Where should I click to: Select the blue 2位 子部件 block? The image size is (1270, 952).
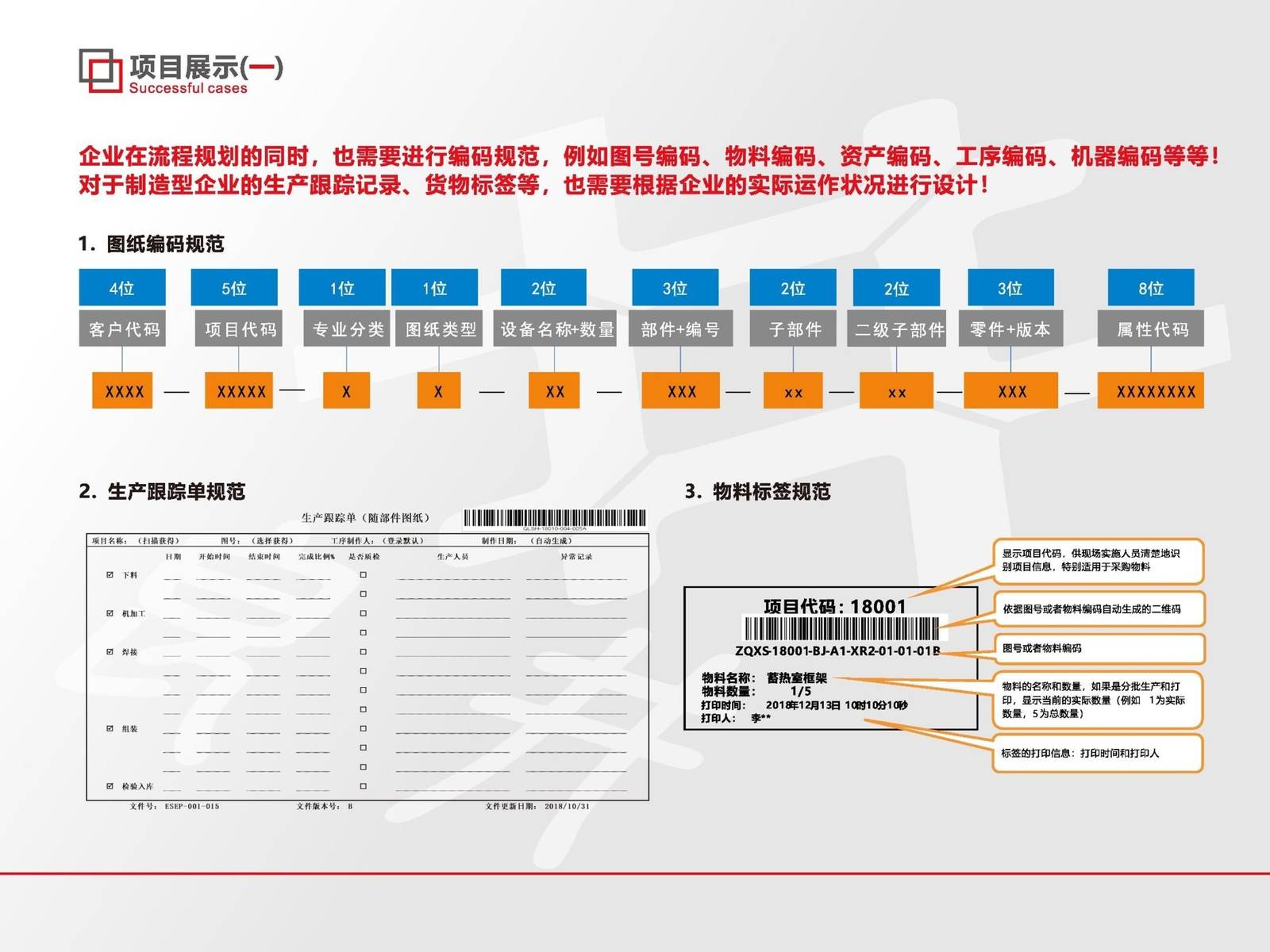792,288
